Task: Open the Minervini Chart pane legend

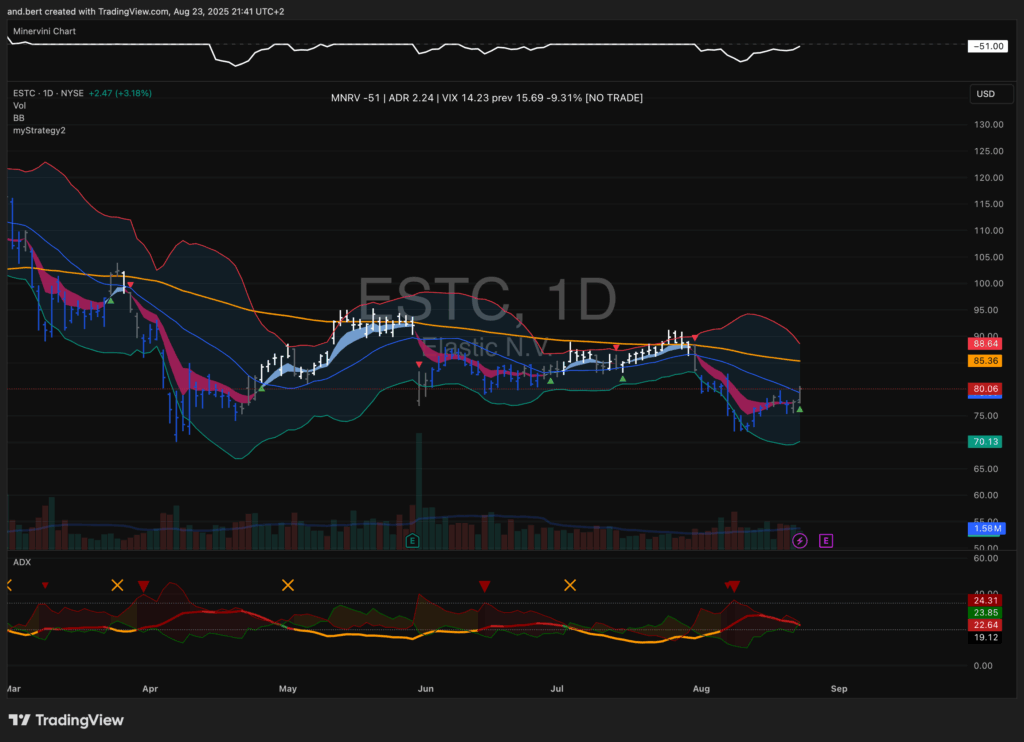Action: [44, 31]
